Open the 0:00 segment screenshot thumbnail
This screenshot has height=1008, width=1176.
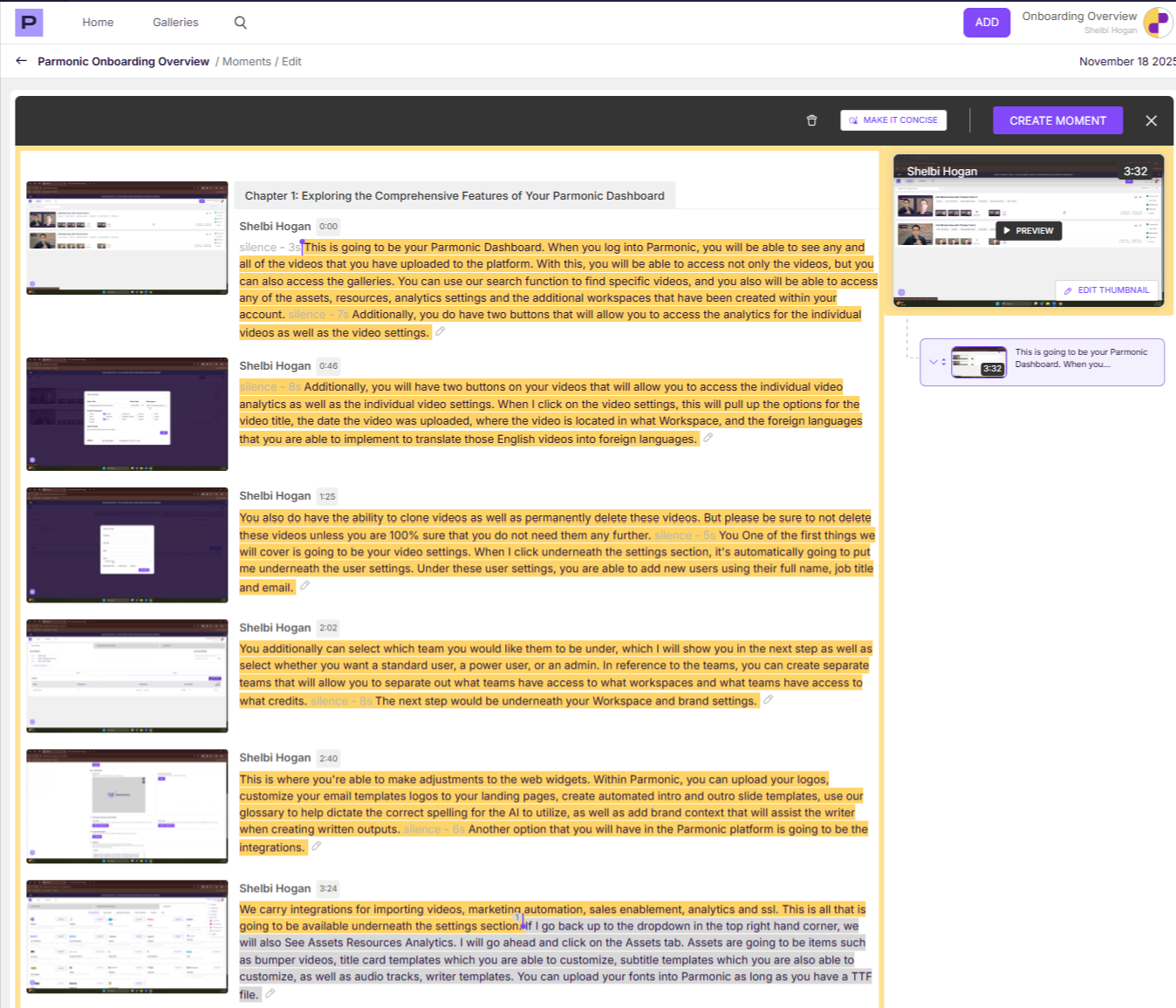coord(127,238)
